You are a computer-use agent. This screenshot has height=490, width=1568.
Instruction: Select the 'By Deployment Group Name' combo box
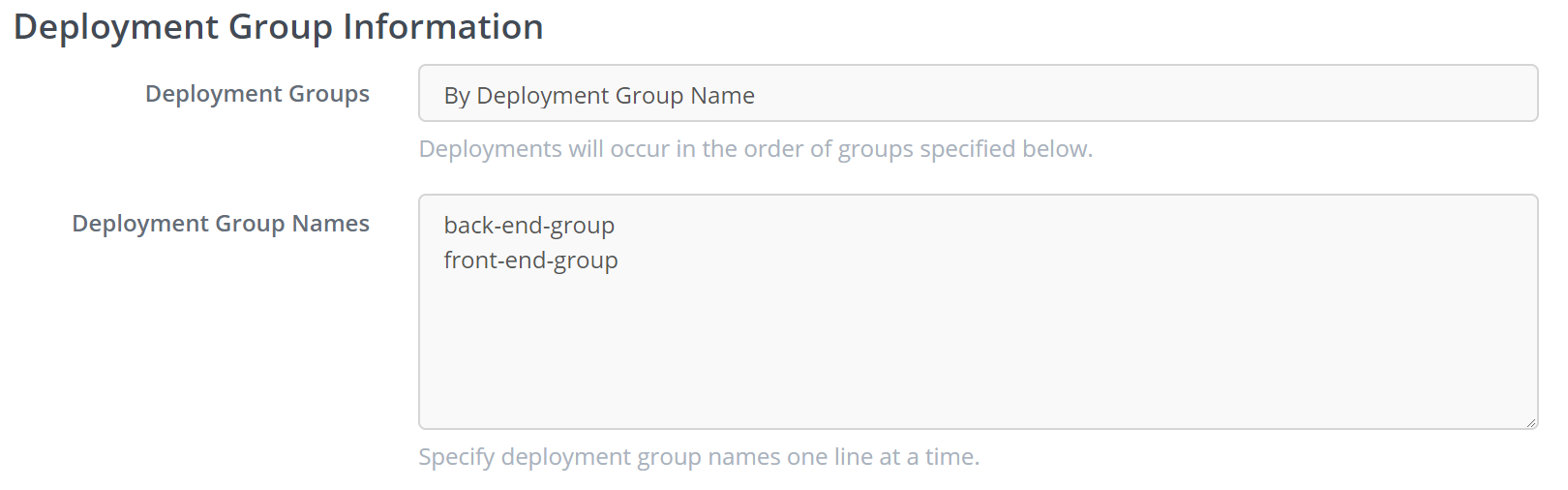pyautogui.click(x=599, y=96)
